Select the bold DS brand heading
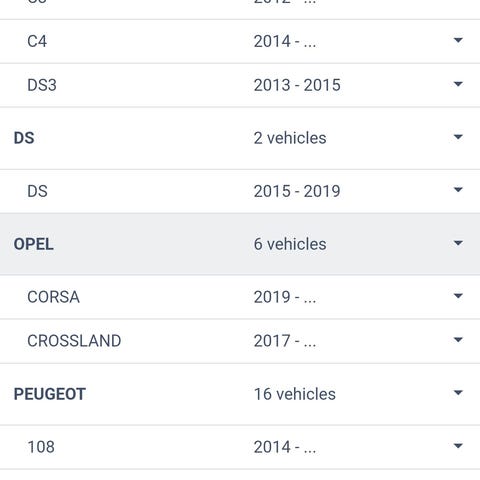The image size is (480, 480). click(x=24, y=138)
